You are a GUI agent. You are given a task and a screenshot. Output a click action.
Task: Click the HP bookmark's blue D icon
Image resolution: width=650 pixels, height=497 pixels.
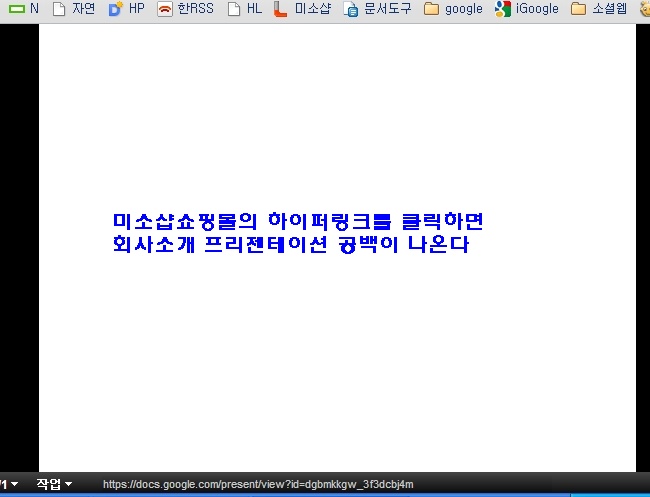coord(116,9)
